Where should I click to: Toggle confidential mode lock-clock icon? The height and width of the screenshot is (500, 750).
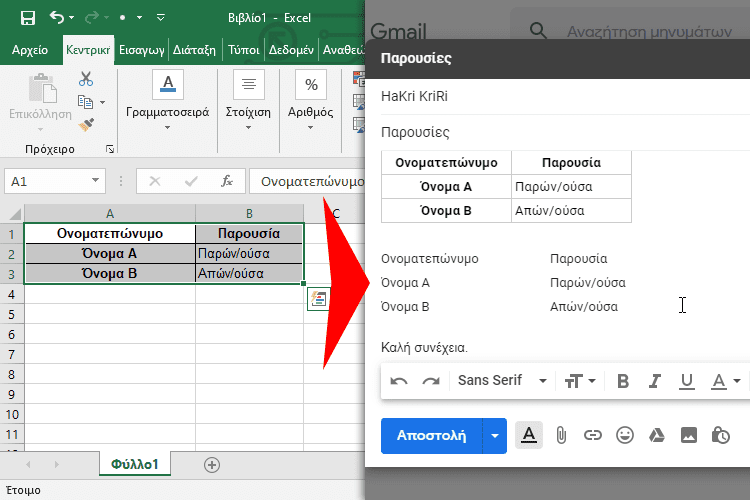(720, 435)
